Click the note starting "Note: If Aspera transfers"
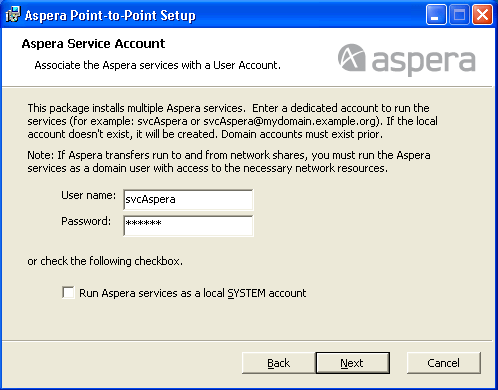The height and width of the screenshot is (390, 498). click(229, 161)
